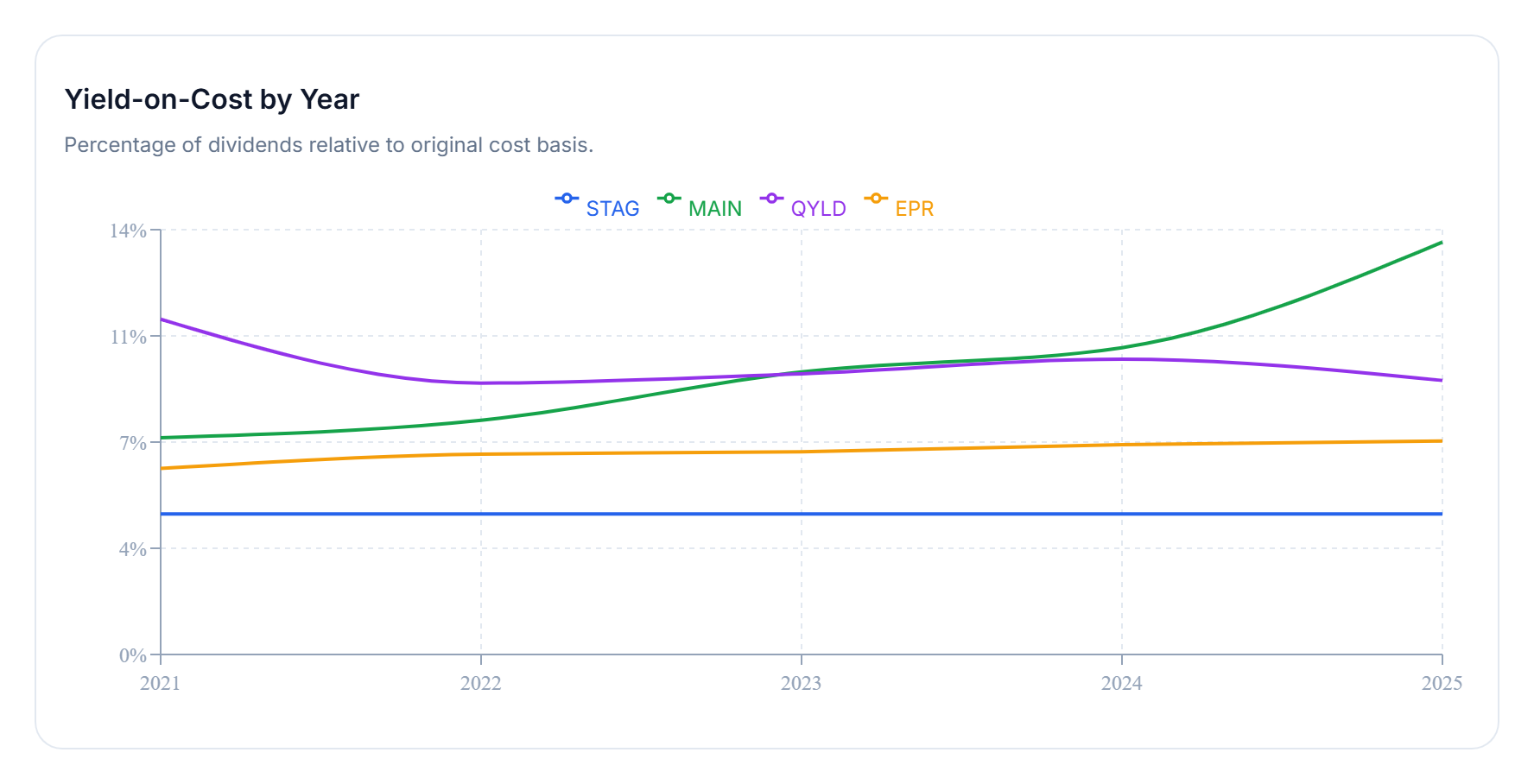Click the 14% y-axis label
1534x784 pixels.
[x=128, y=231]
